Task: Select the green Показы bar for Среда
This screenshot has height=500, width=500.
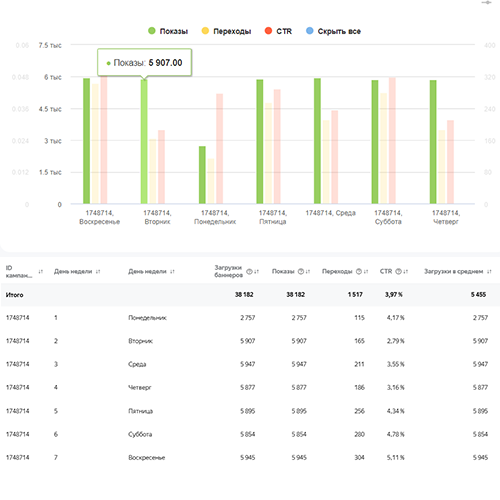Action: pyautogui.click(x=317, y=141)
